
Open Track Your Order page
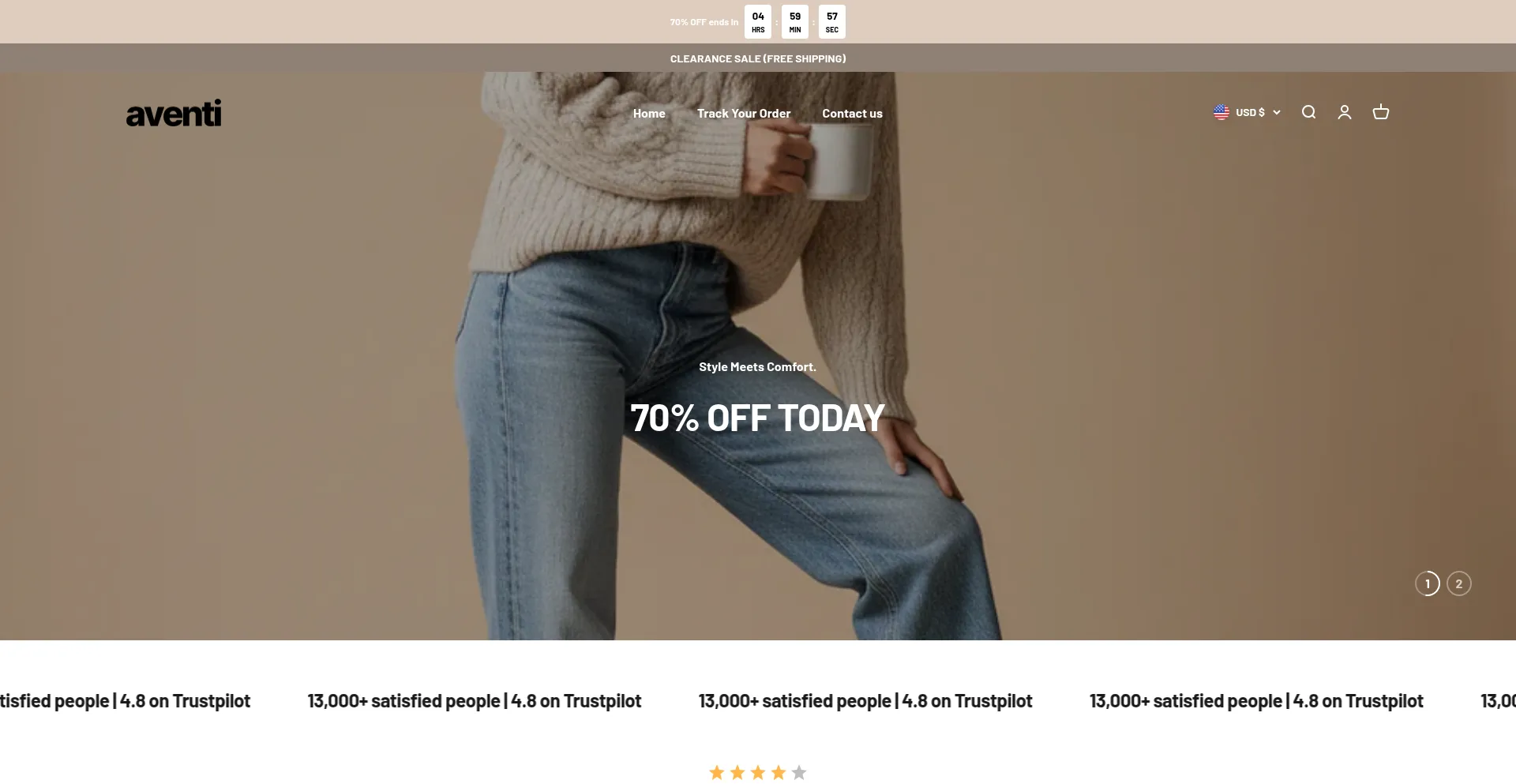pyautogui.click(x=744, y=114)
